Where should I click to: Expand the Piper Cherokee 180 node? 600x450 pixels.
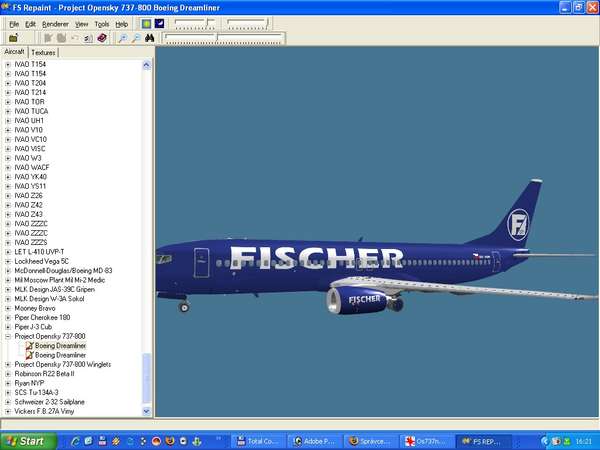[8, 318]
